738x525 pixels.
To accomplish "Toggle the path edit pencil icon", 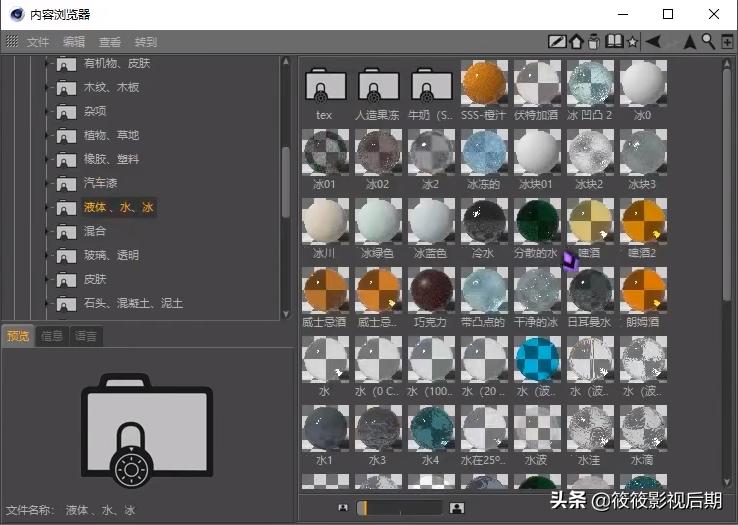I will [x=557, y=42].
